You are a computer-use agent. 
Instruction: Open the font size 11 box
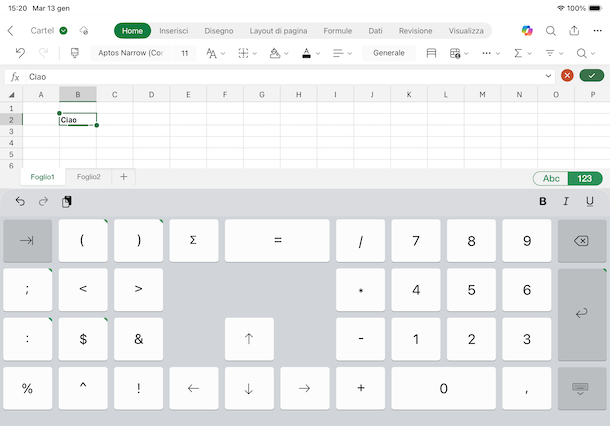tap(184, 53)
